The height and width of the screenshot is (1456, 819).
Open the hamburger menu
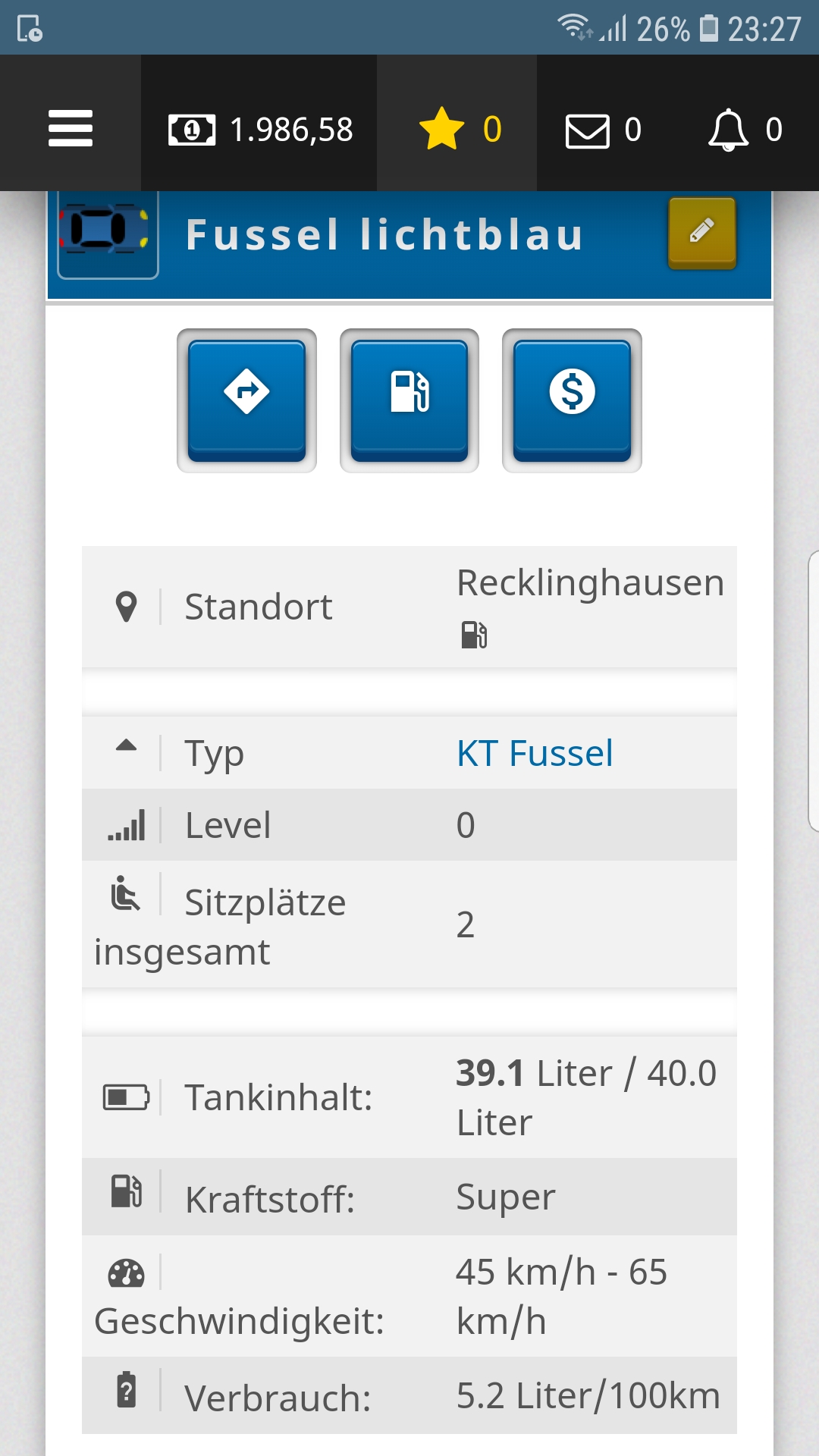(x=71, y=128)
